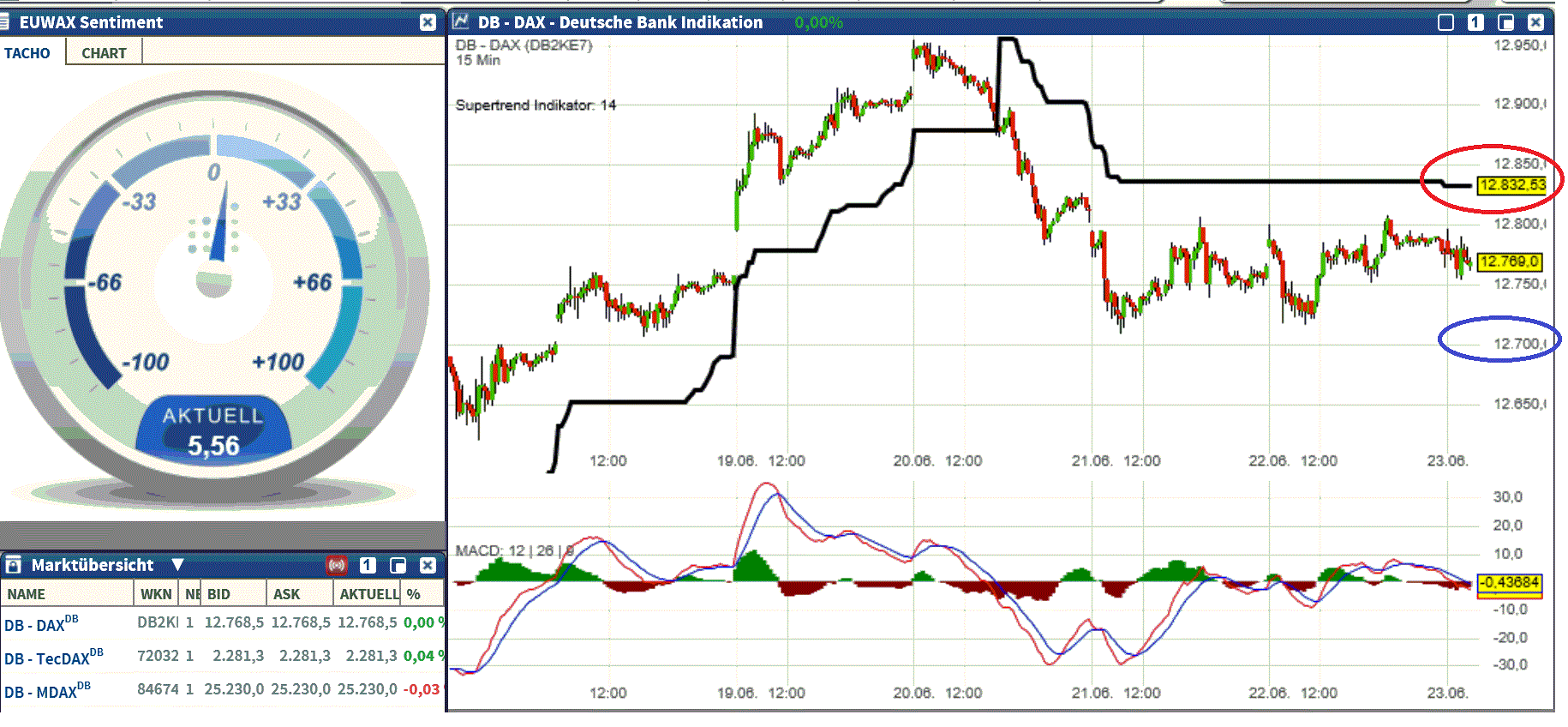
Task: Click the yellow price label 12.832,53
Action: pyautogui.click(x=1511, y=185)
